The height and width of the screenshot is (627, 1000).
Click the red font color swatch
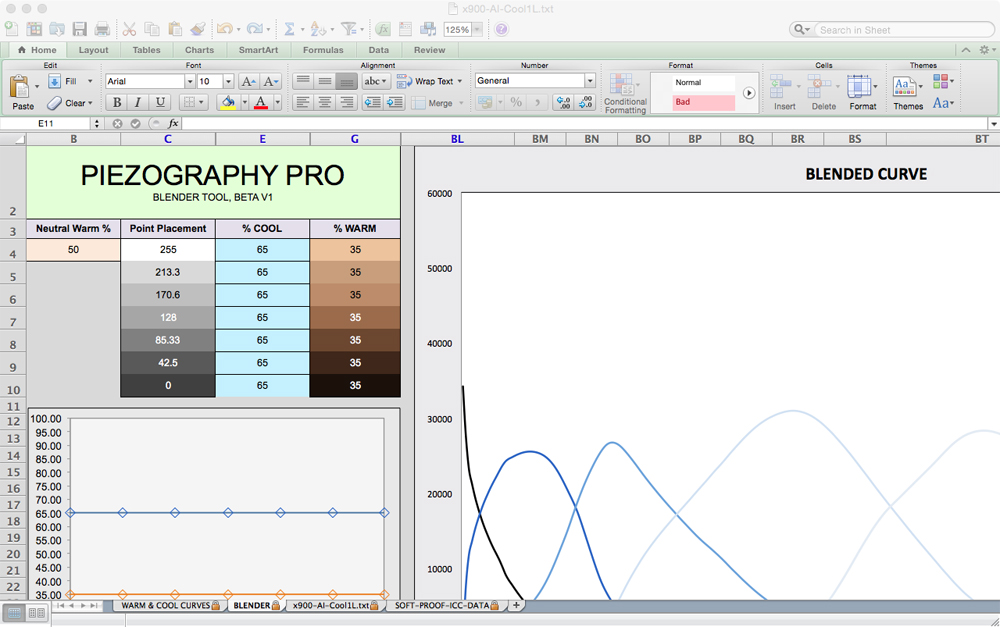[x=261, y=102]
